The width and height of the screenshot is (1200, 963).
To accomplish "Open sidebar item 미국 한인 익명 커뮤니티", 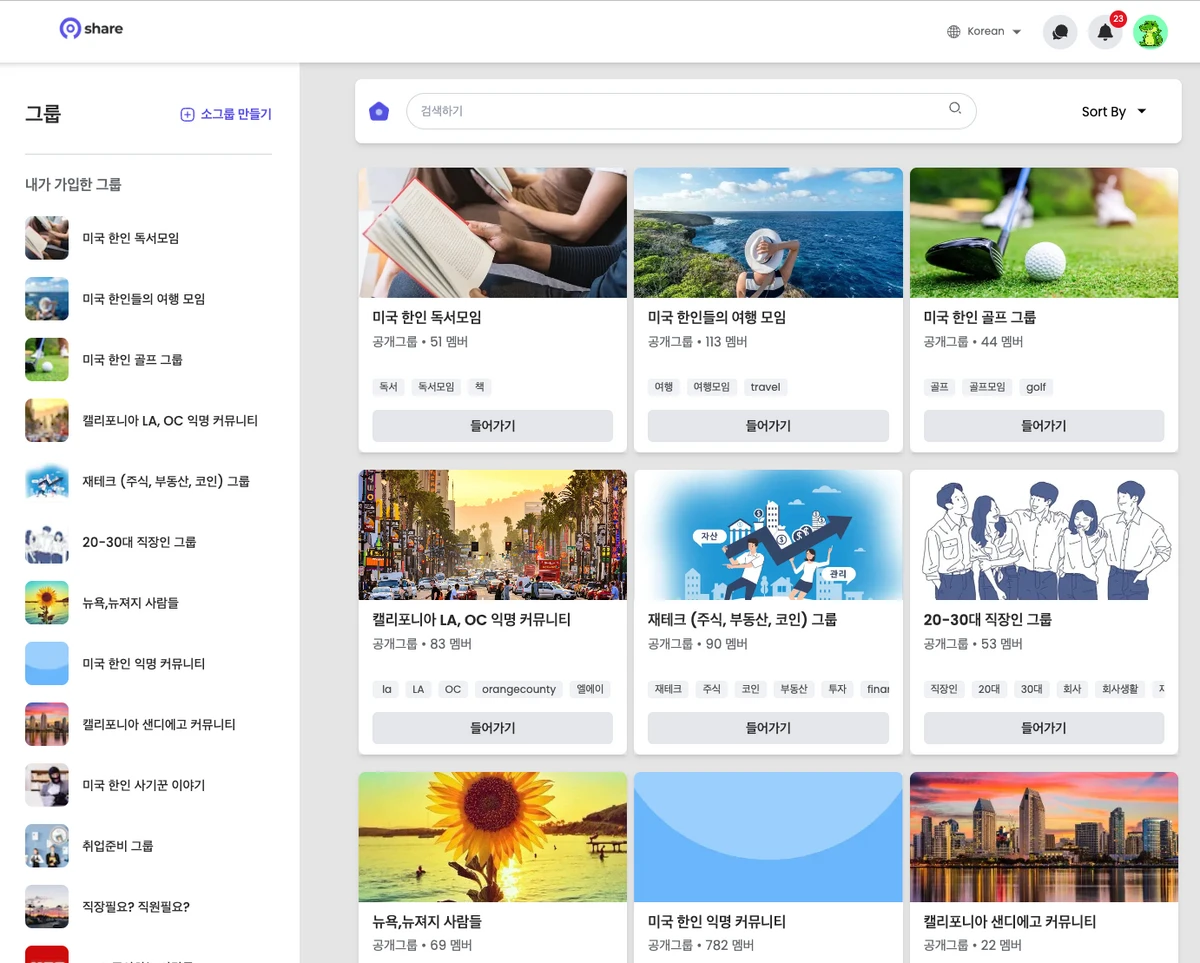I will (x=148, y=664).
